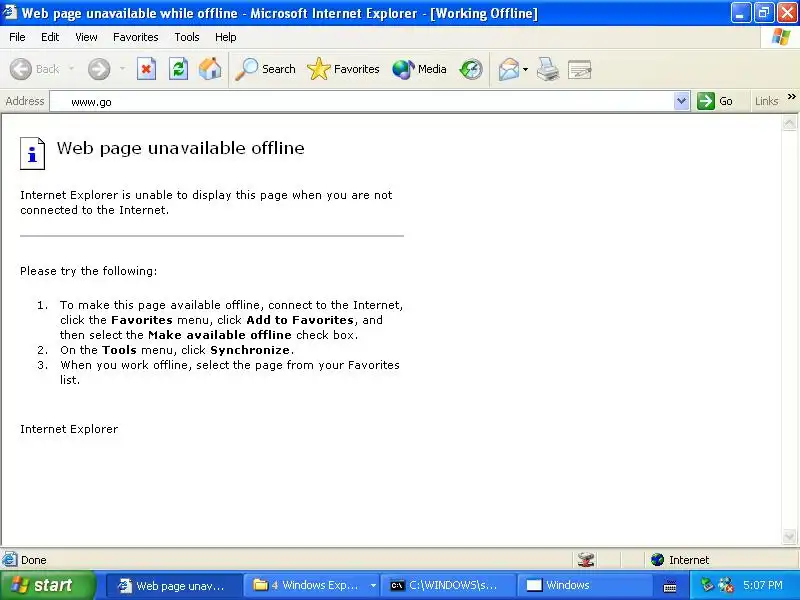800x600 pixels.
Task: Open the Tools menu
Action: pos(187,37)
